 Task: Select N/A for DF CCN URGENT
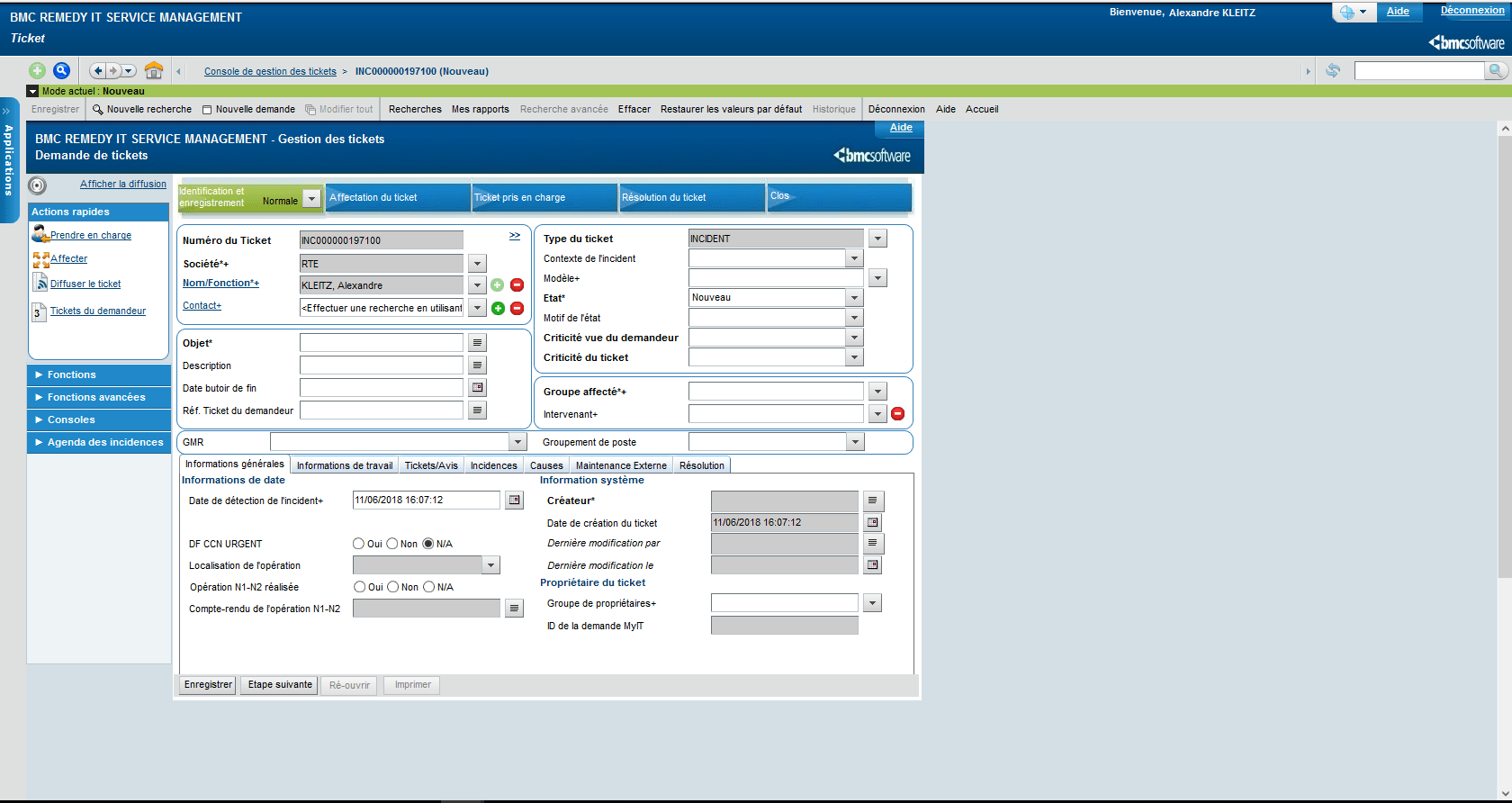pyautogui.click(x=428, y=544)
